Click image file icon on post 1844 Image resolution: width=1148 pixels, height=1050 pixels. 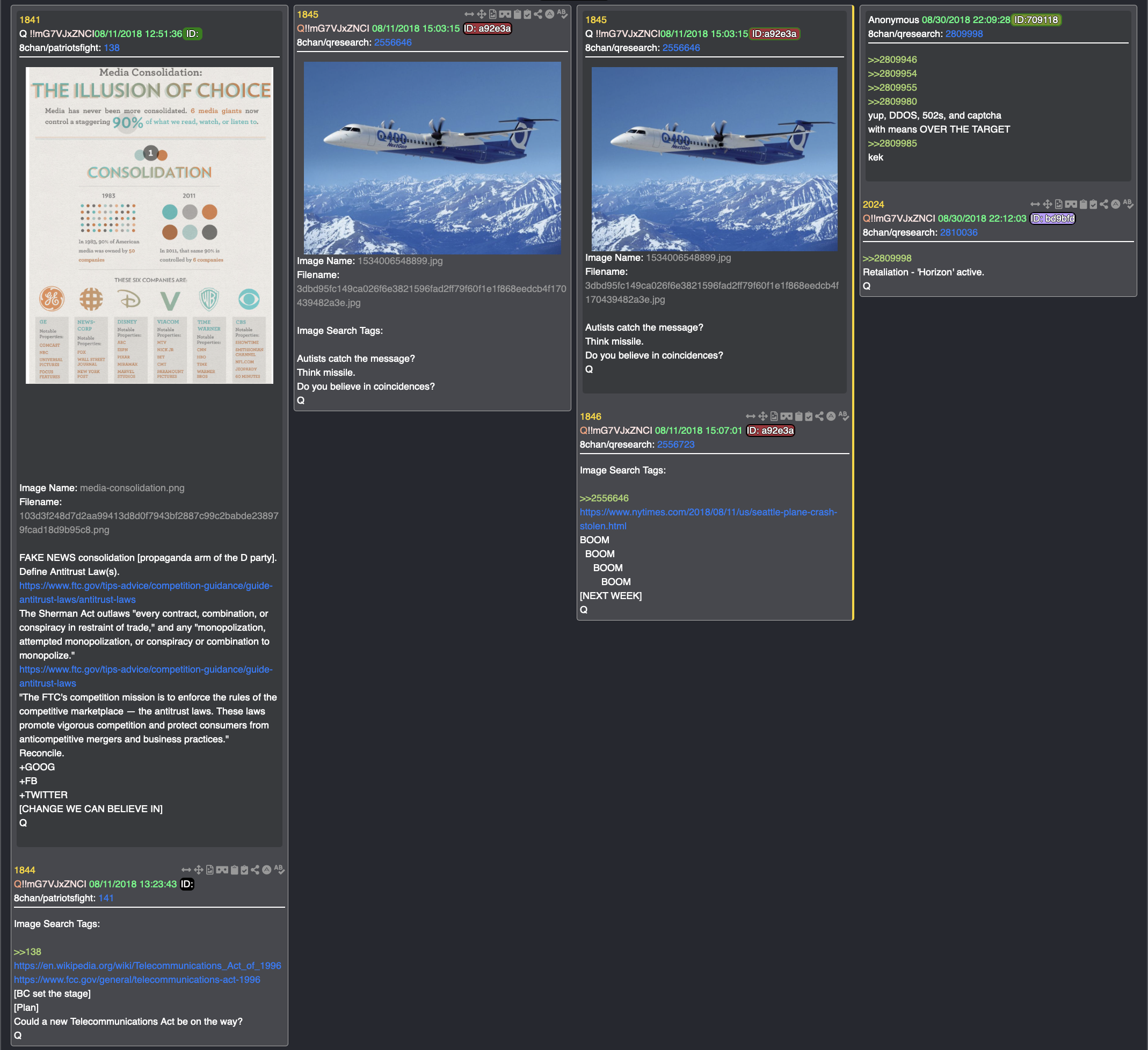tap(209, 870)
